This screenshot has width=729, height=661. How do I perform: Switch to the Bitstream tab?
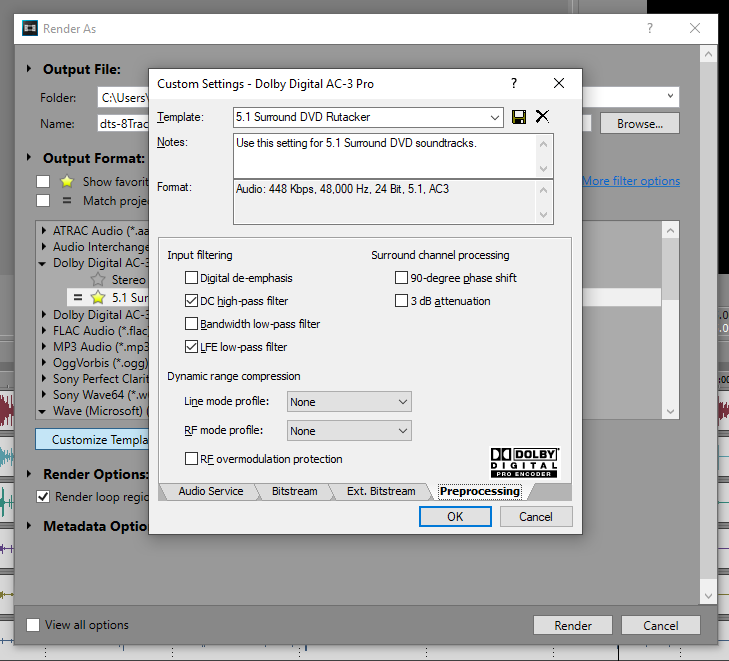coord(294,491)
